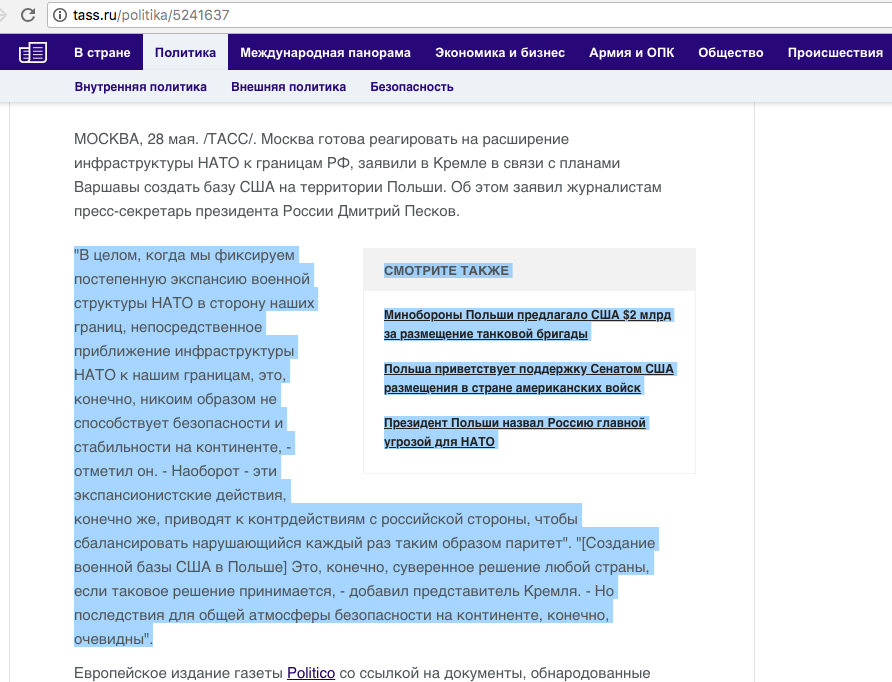Reload the page with the refresh icon

pyautogui.click(x=27, y=15)
